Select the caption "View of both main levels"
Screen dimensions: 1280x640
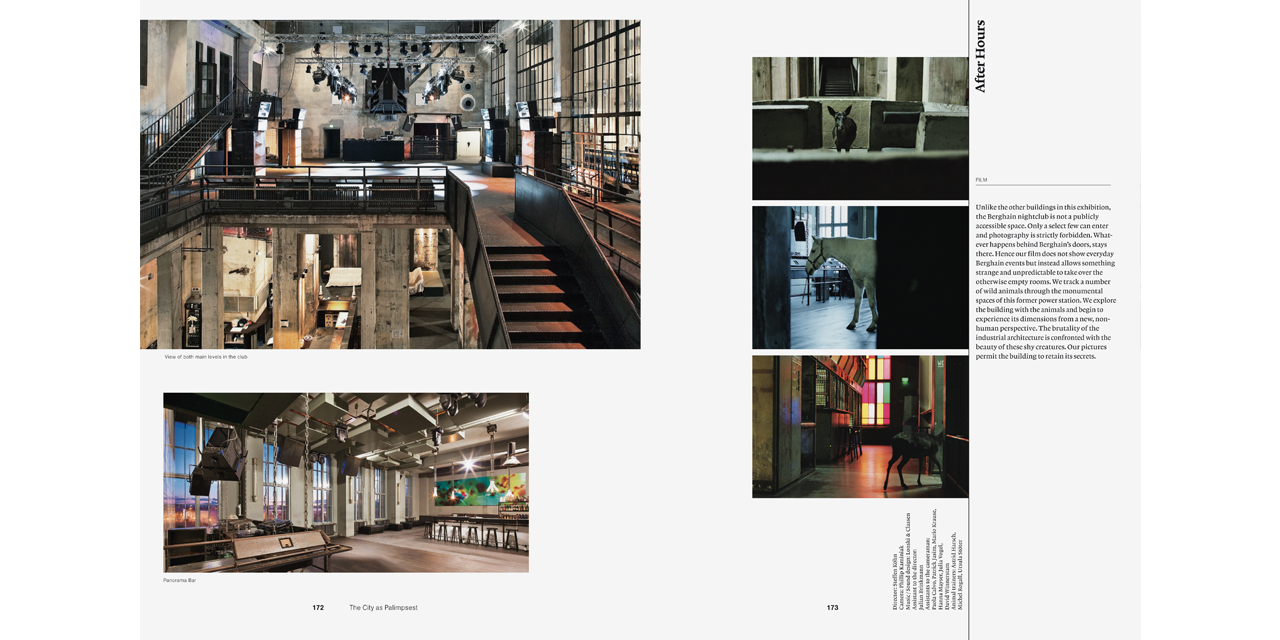(x=206, y=357)
